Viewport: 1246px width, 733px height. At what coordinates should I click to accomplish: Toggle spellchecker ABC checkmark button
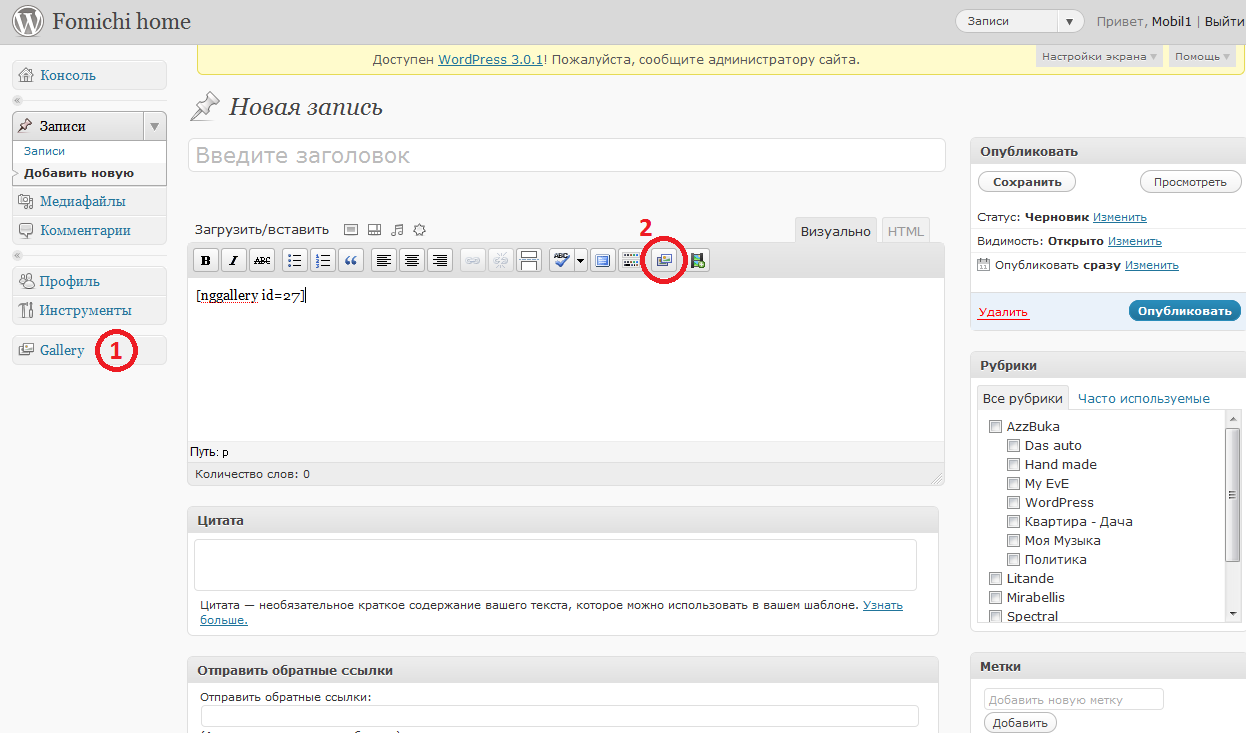561,260
